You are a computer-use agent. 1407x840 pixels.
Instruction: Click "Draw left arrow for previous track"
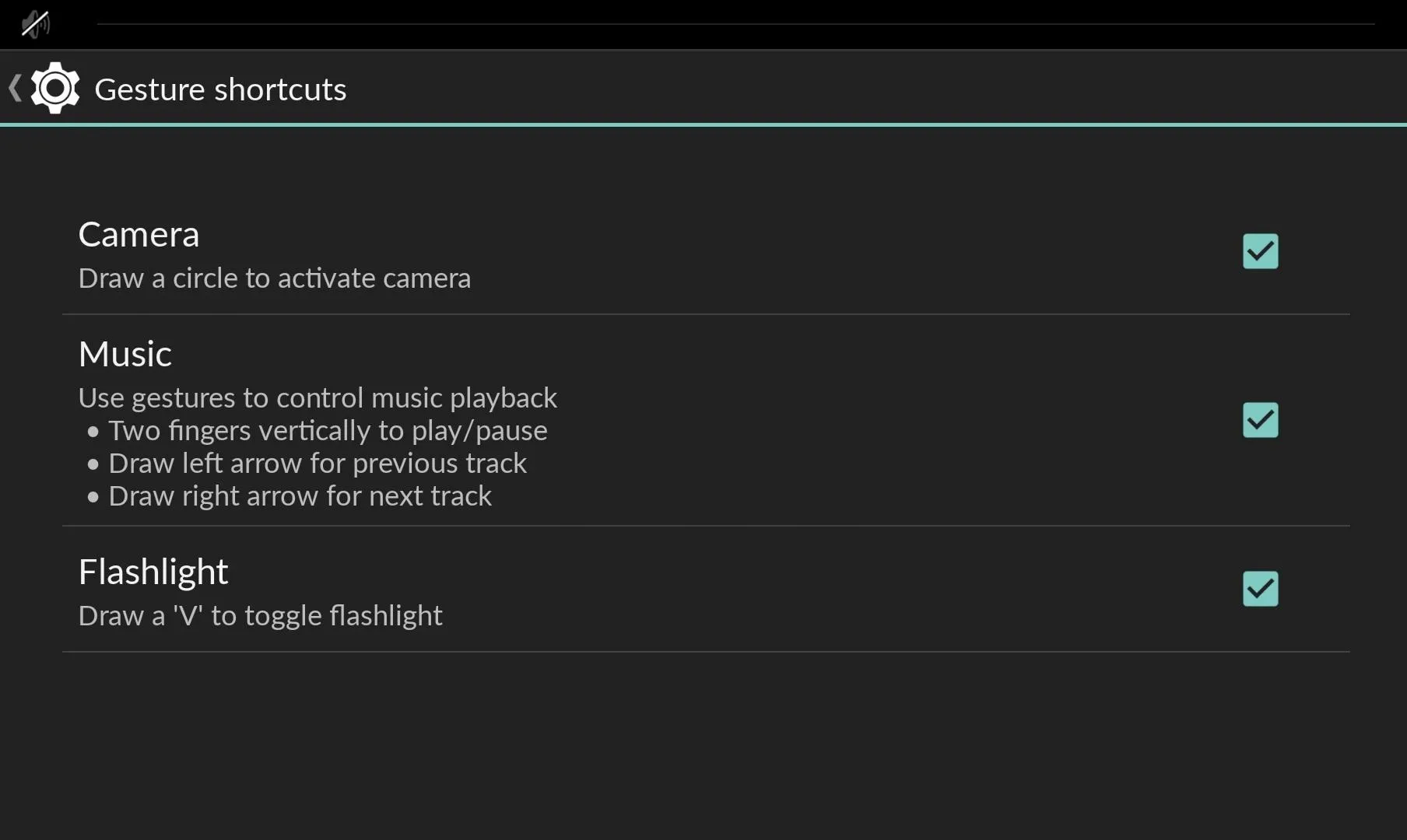tap(318, 464)
